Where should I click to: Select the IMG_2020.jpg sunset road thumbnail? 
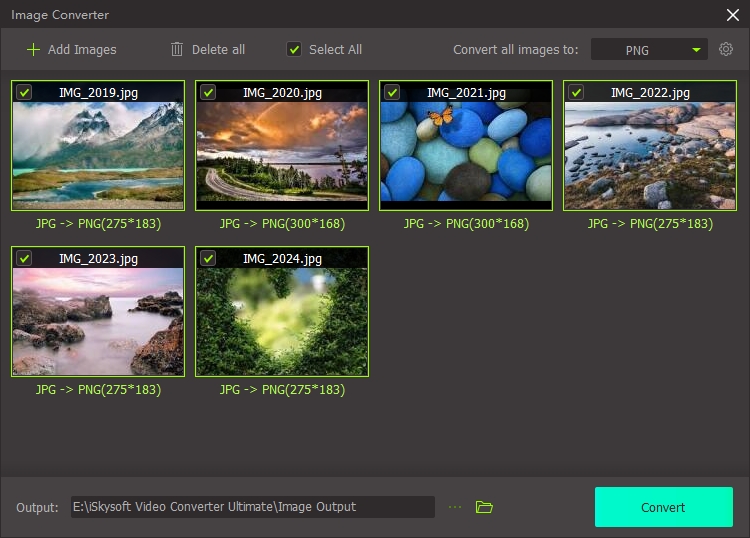(282, 155)
